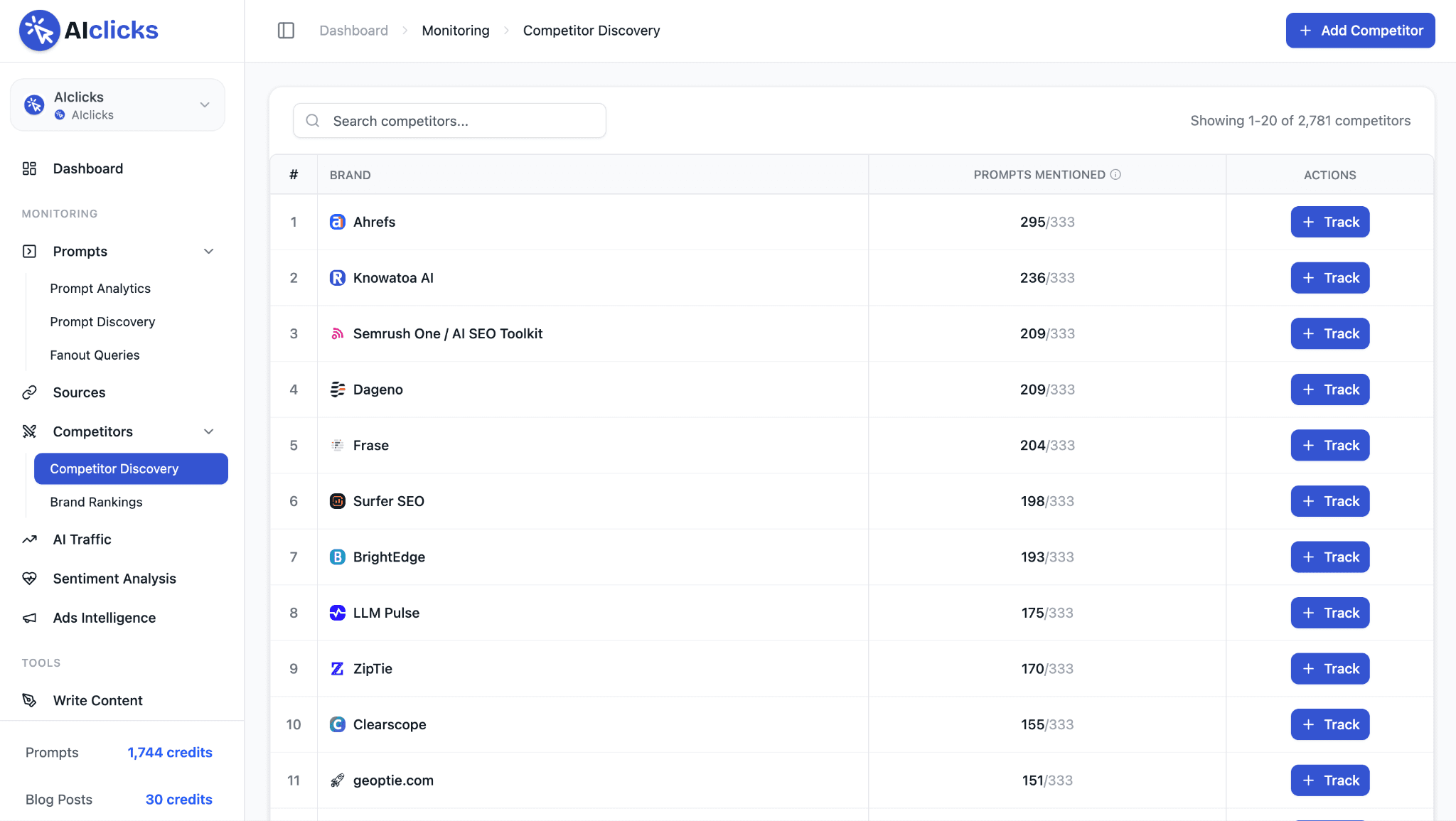
Task: Click the search magnifier icon
Action: (313, 121)
